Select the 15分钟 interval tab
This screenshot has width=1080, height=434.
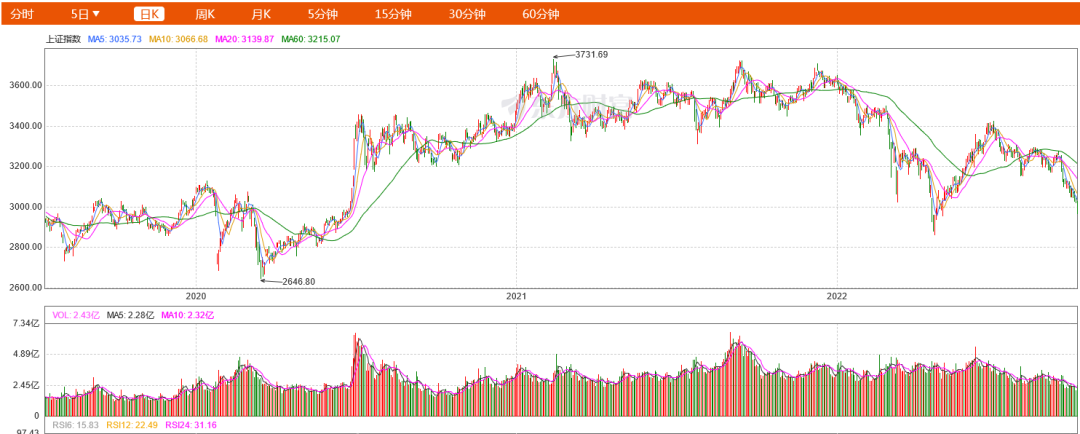[393, 14]
